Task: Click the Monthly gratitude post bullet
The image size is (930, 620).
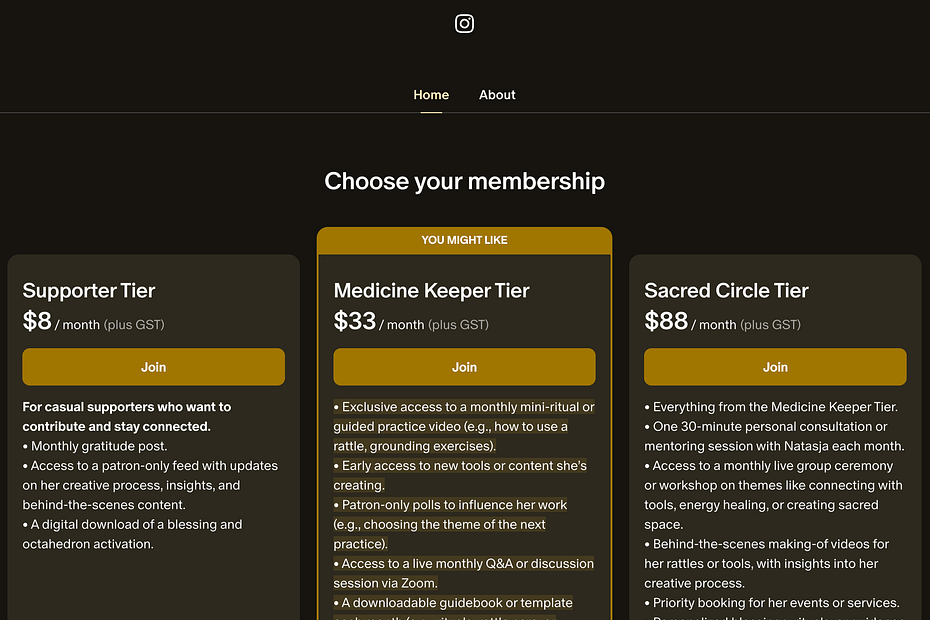Action: click(95, 446)
